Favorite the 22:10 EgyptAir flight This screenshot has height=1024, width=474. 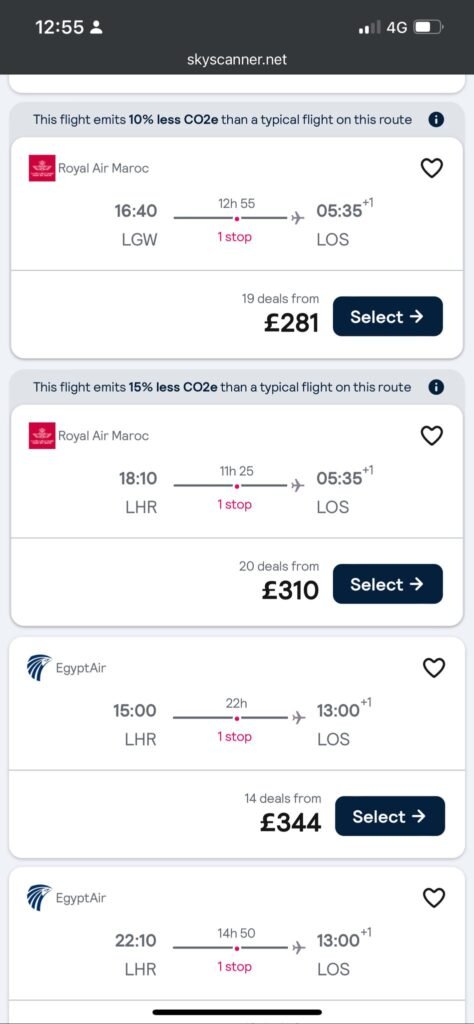[x=434, y=898]
